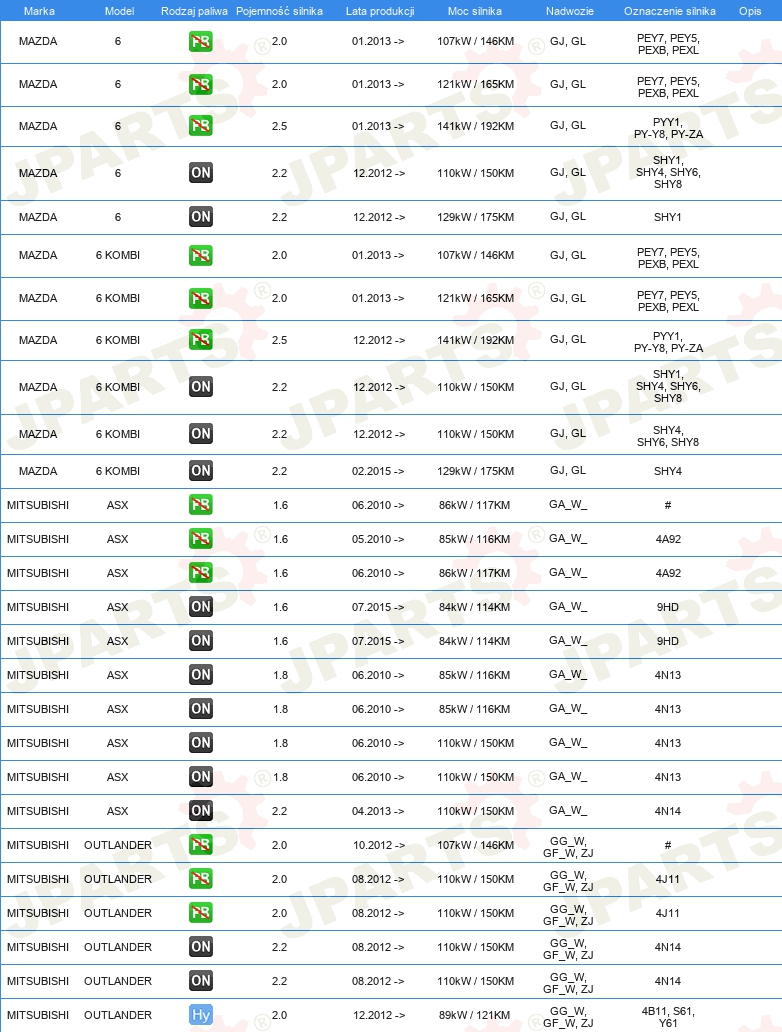Click petrol icon in Mazda 6 KOMBI 121kW row
Image resolution: width=782 pixels, height=1032 pixels.
click(x=201, y=298)
